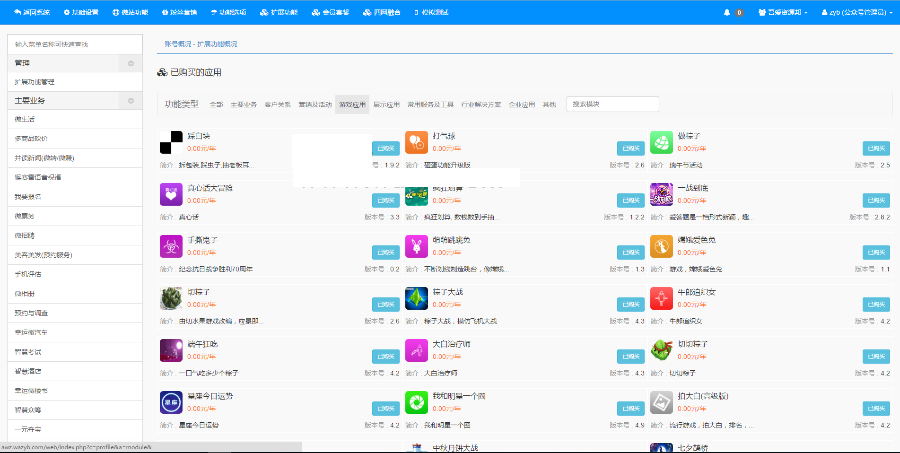Click 已购买 button for 星座今日运势
The height and width of the screenshot is (453, 900).
point(386,408)
